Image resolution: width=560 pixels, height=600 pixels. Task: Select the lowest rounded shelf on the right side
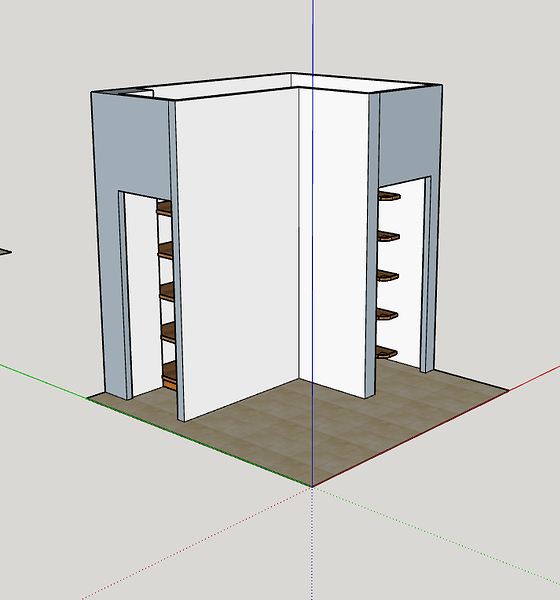point(386,352)
